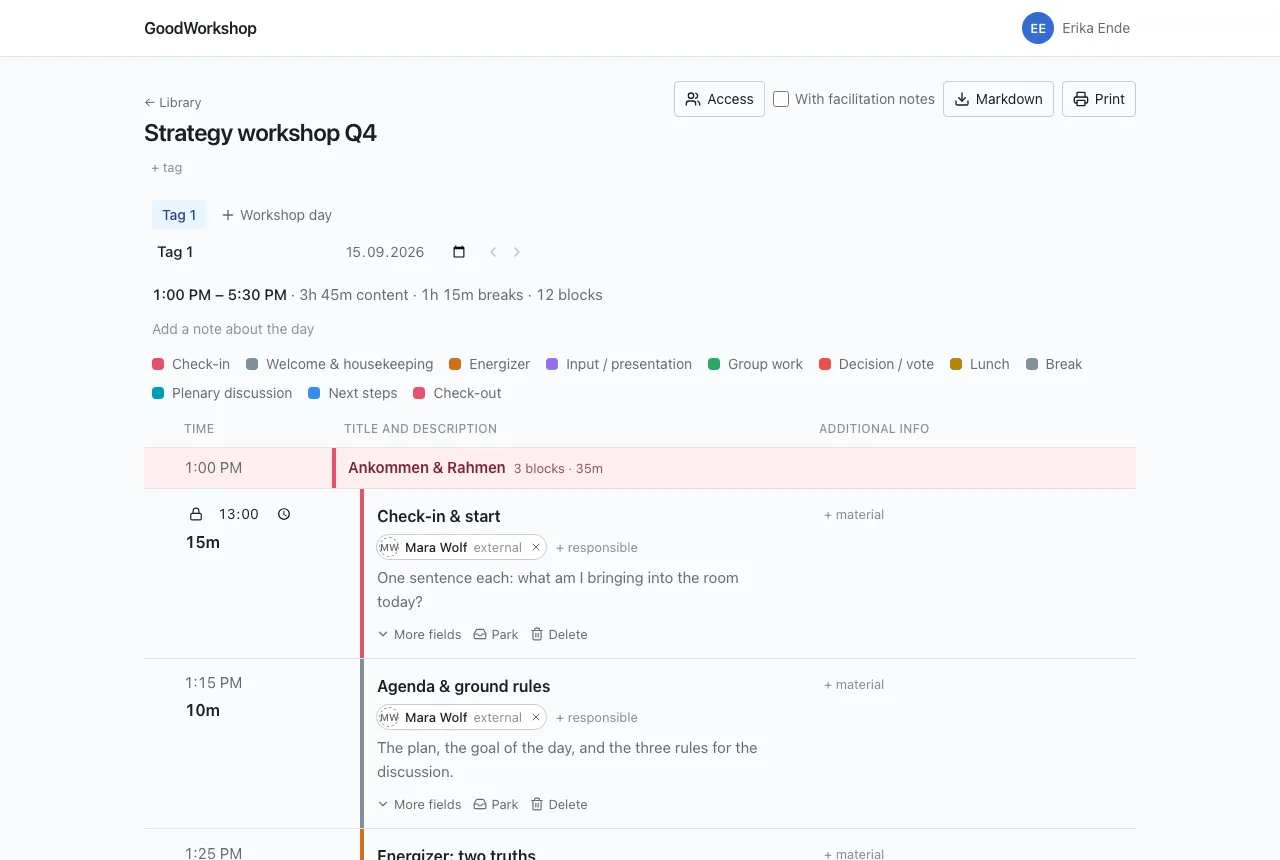Screen dimensions: 1280x860
Task: Click the GoodWorkshop logo
Action: 200,28
